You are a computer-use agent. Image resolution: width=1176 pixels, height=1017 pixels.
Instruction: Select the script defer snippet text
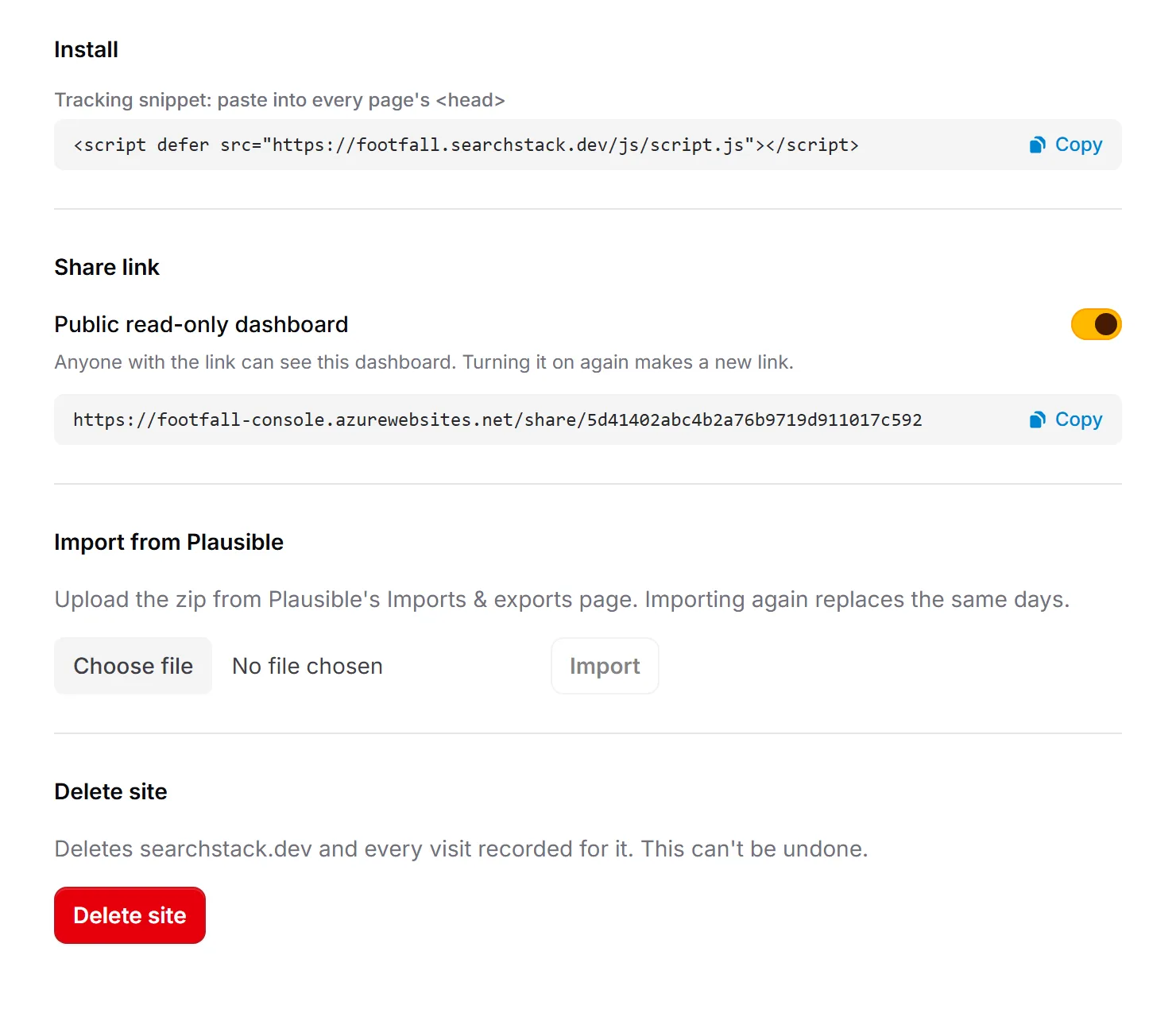(x=466, y=145)
